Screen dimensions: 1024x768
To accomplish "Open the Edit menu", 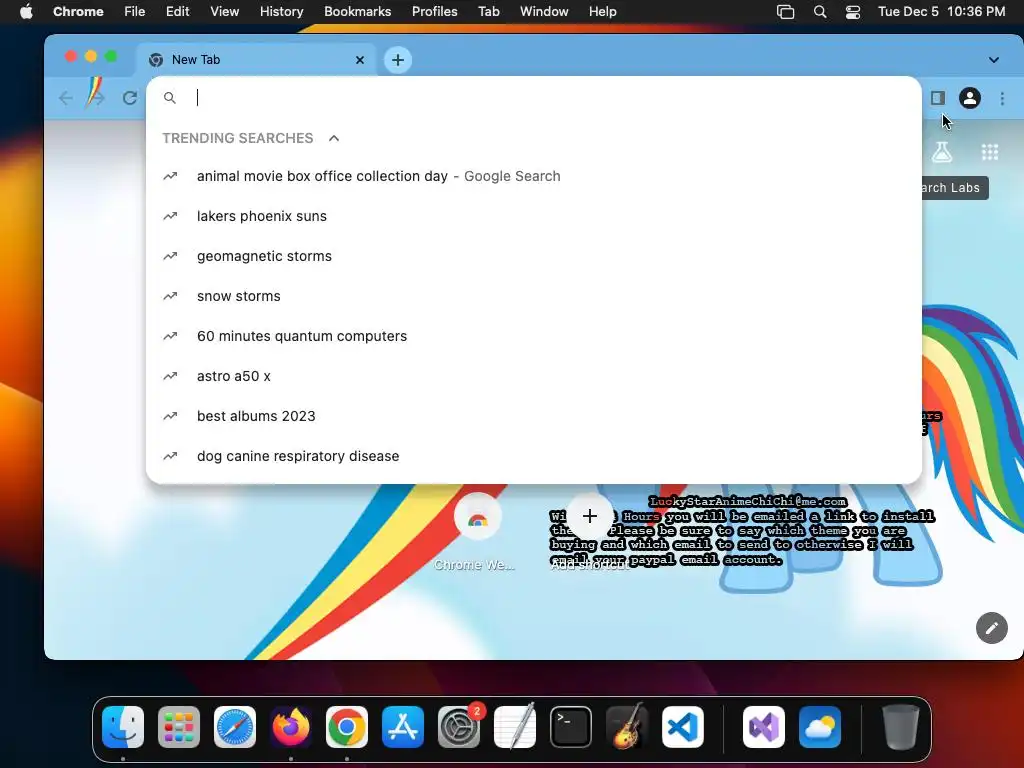I will pyautogui.click(x=177, y=12).
